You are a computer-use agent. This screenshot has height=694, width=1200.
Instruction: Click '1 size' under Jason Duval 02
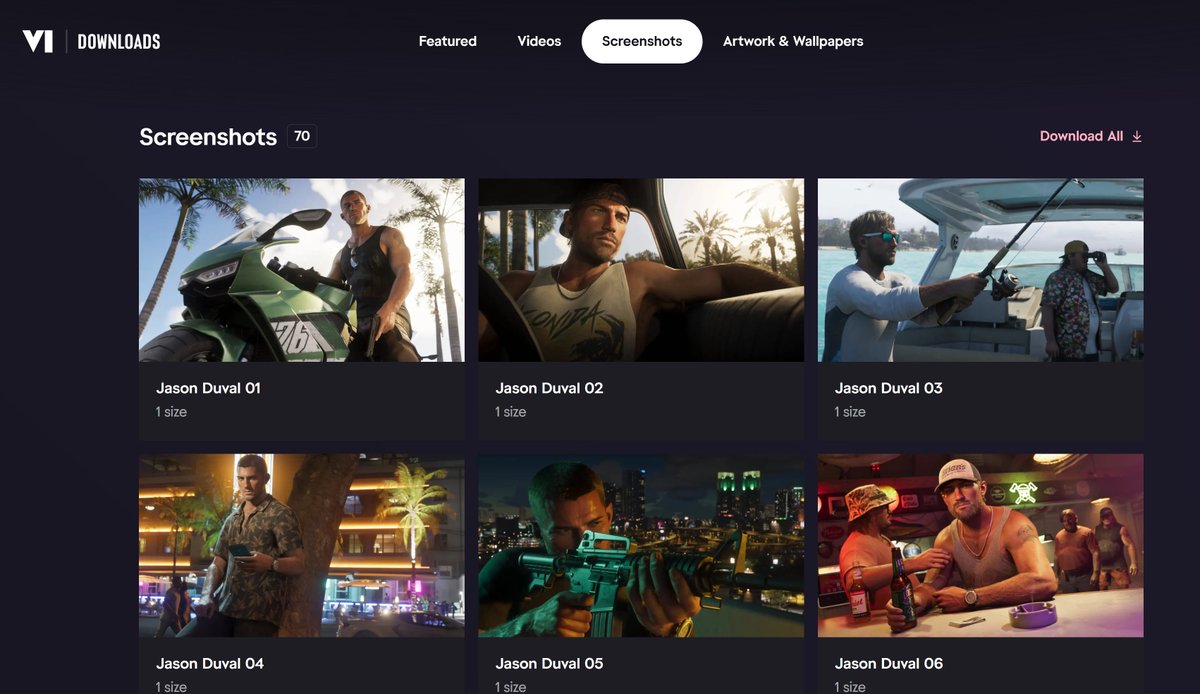point(511,412)
